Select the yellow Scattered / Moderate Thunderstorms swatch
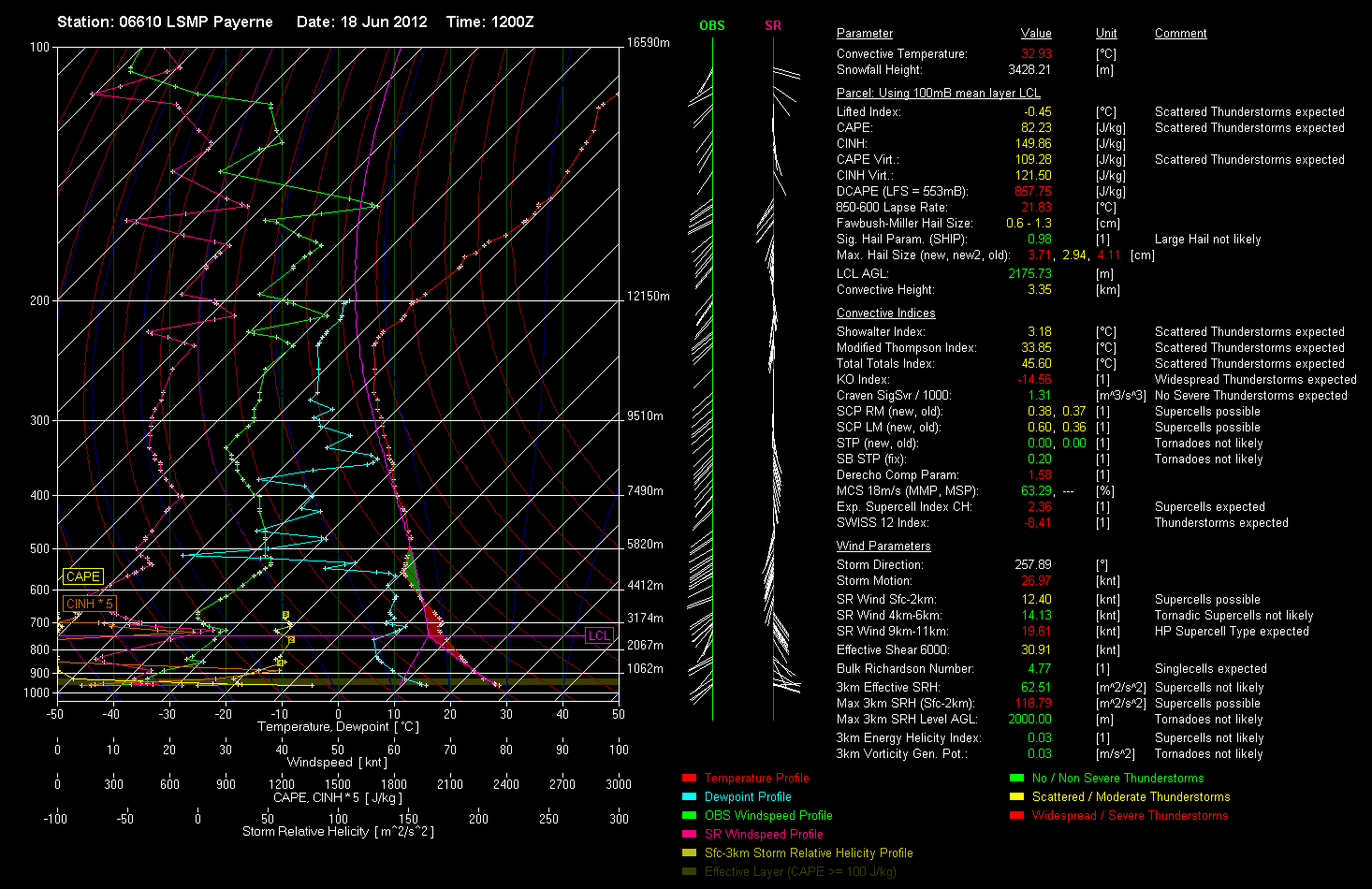This screenshot has width=1372, height=889. point(1016,796)
